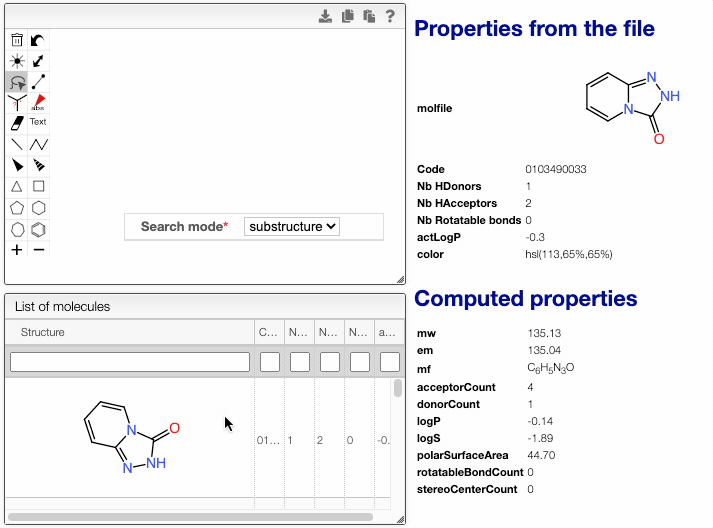Viewport: 713px width, 528px height.
Task: Click the filter box under the C... column
Action: [270, 362]
